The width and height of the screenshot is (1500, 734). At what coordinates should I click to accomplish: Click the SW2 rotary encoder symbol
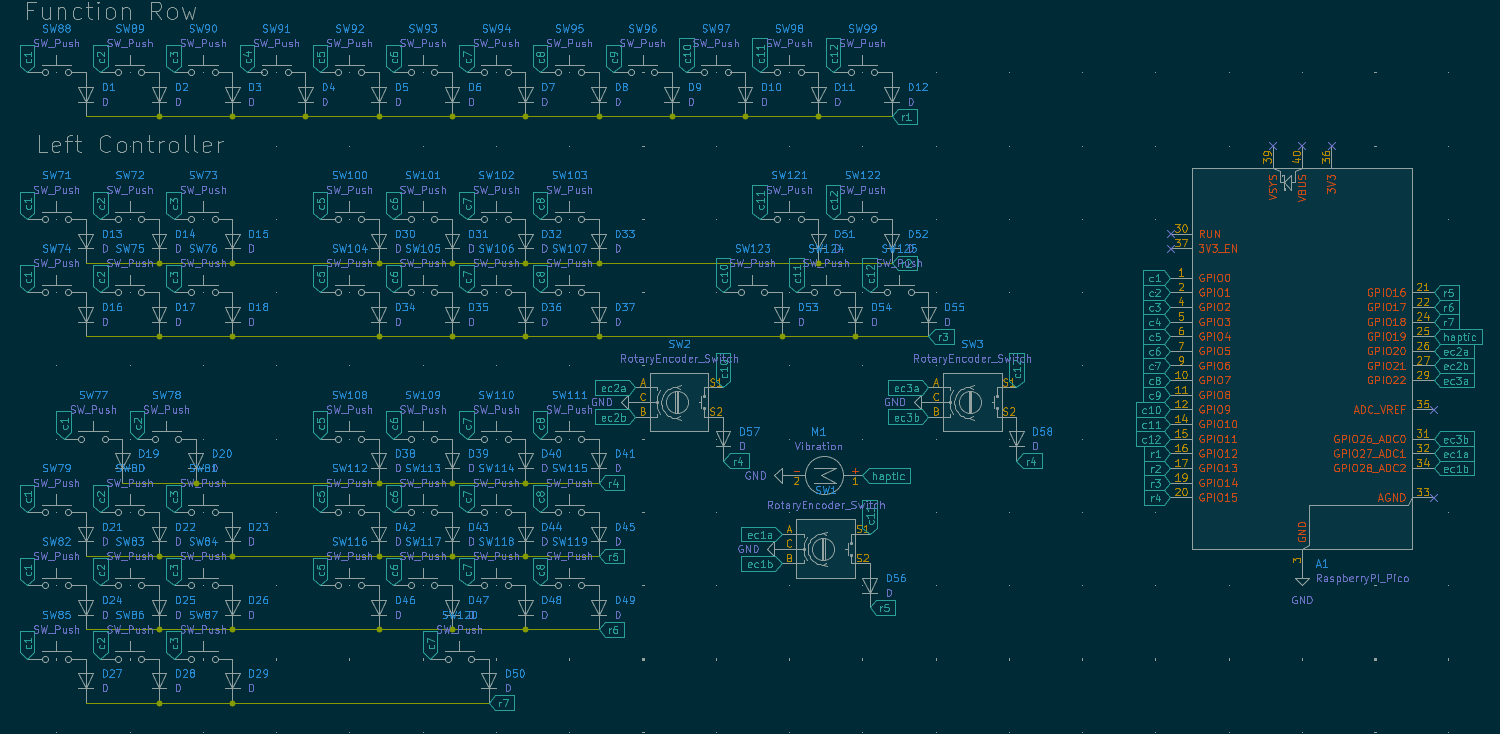tap(678, 402)
